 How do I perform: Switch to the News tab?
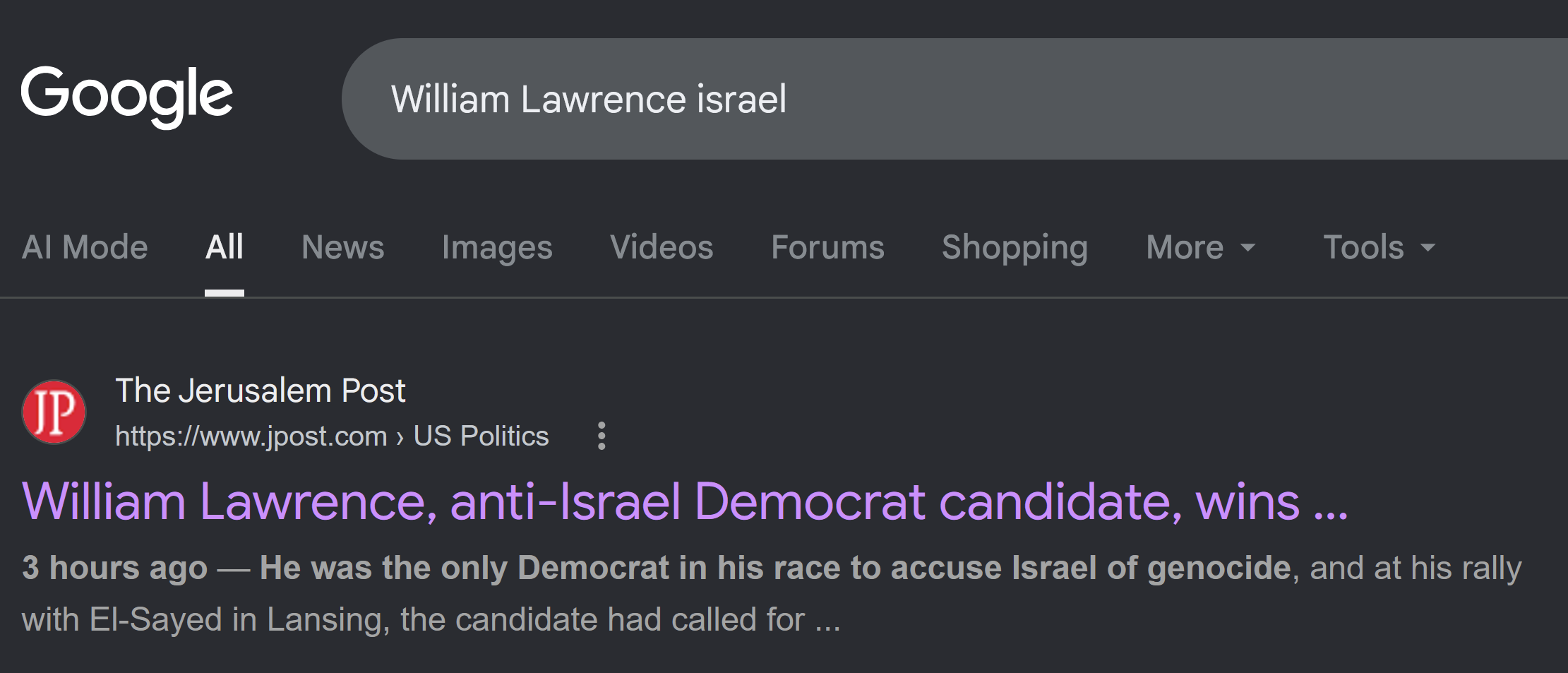coord(343,248)
